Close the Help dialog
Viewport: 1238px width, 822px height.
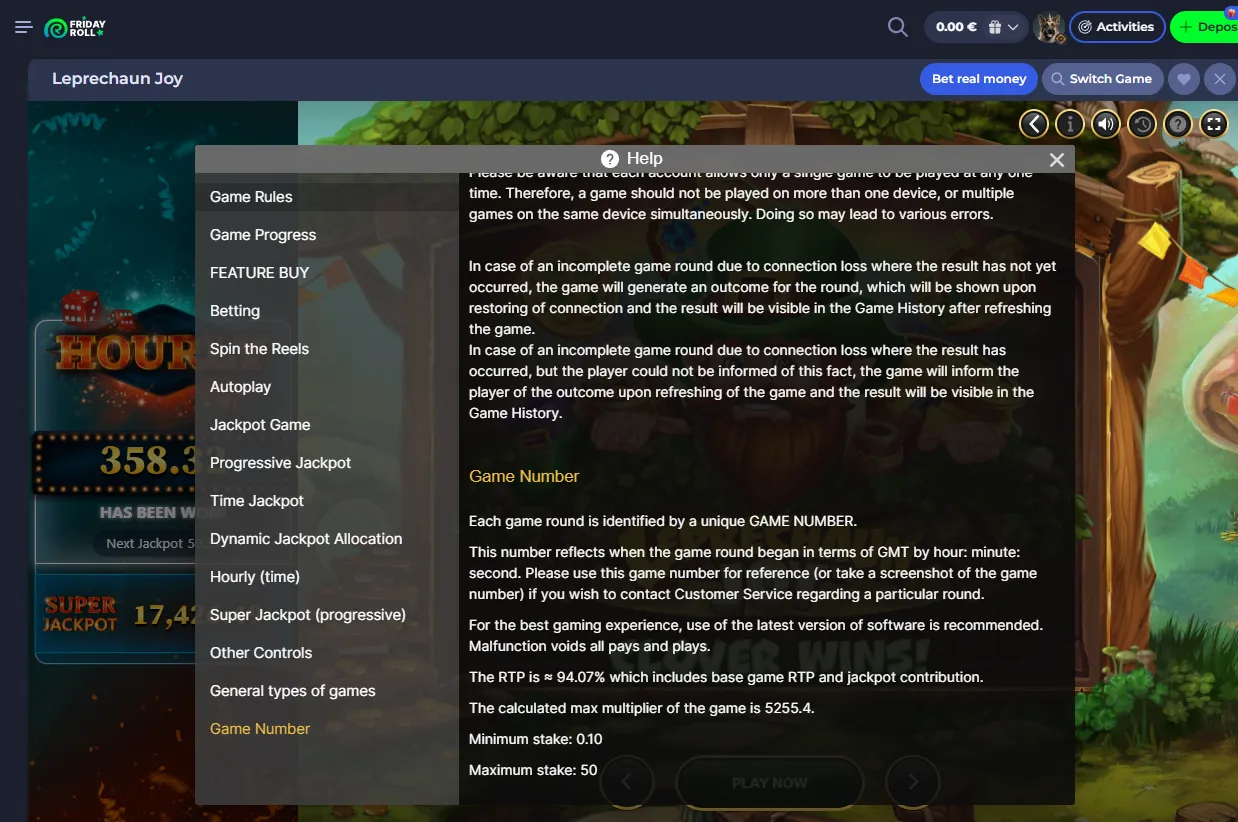pyautogui.click(x=1057, y=159)
